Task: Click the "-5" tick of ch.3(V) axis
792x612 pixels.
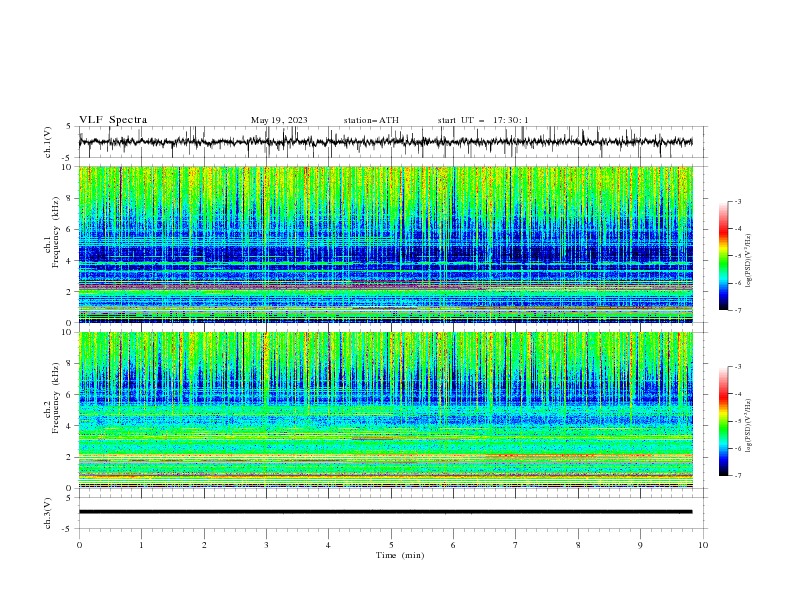Action: [x=68, y=529]
